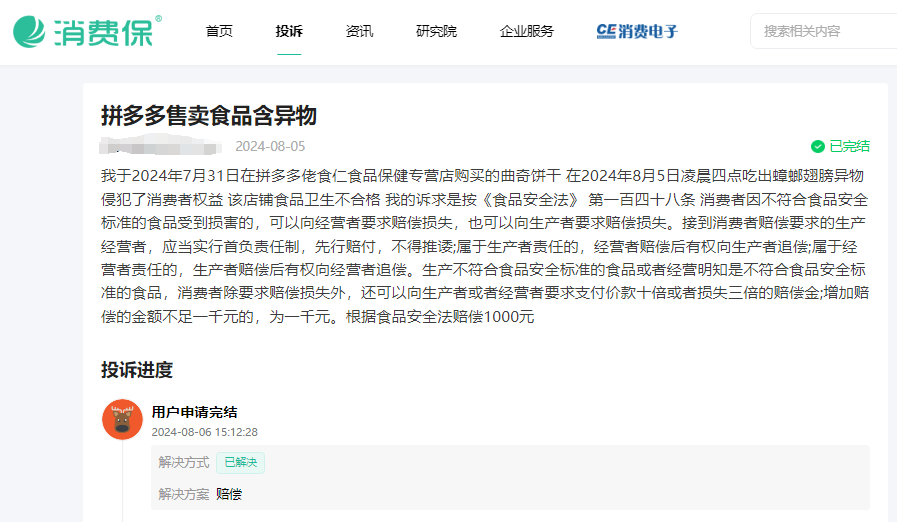
Task: Select the 投诉 tab
Action: pyautogui.click(x=289, y=31)
